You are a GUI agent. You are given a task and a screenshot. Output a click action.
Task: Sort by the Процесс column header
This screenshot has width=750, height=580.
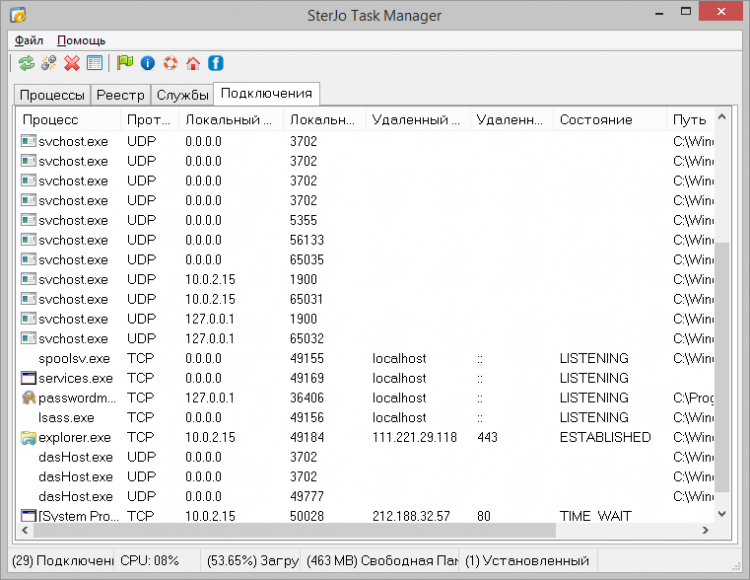(x=68, y=120)
